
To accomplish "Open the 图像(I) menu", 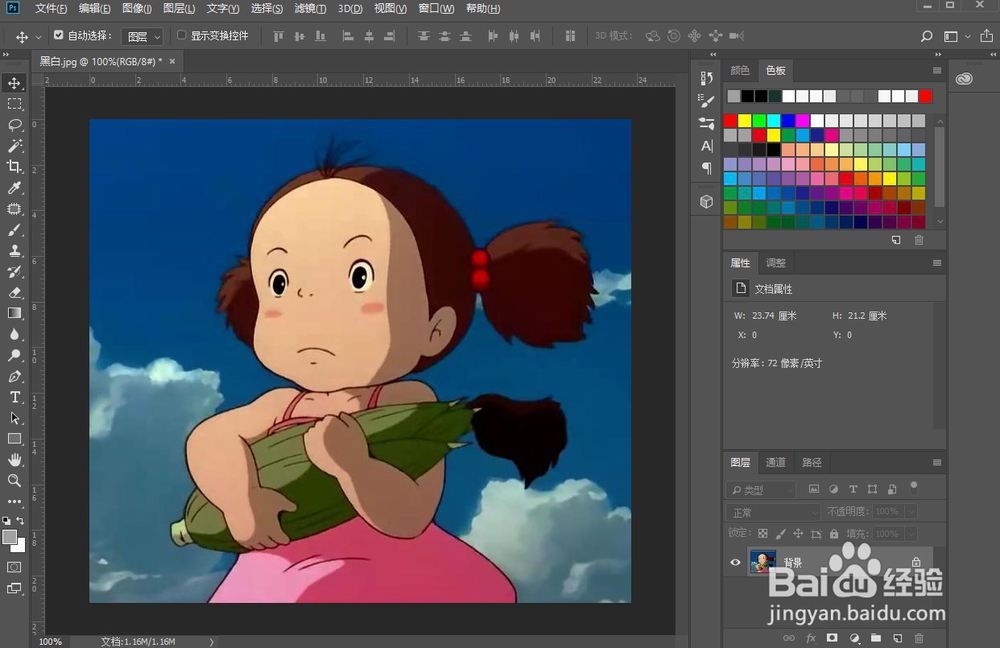I will point(136,9).
